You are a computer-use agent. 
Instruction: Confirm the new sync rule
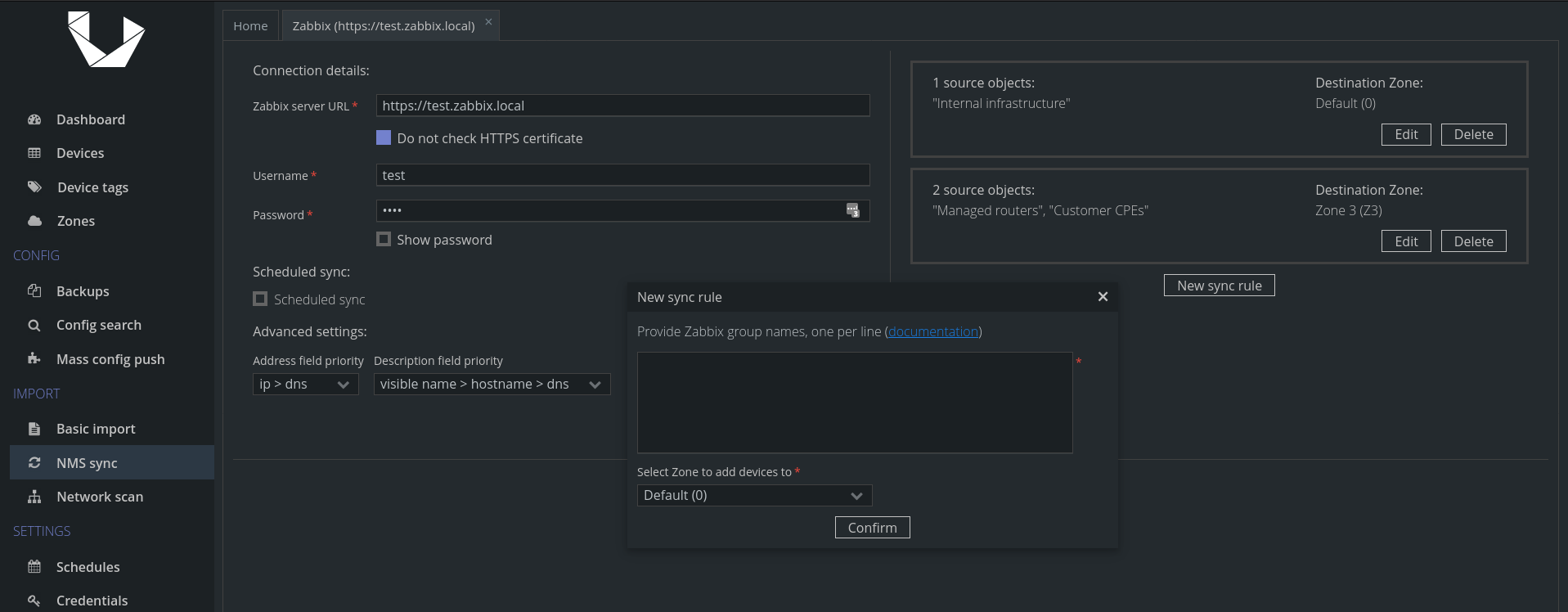click(x=872, y=528)
